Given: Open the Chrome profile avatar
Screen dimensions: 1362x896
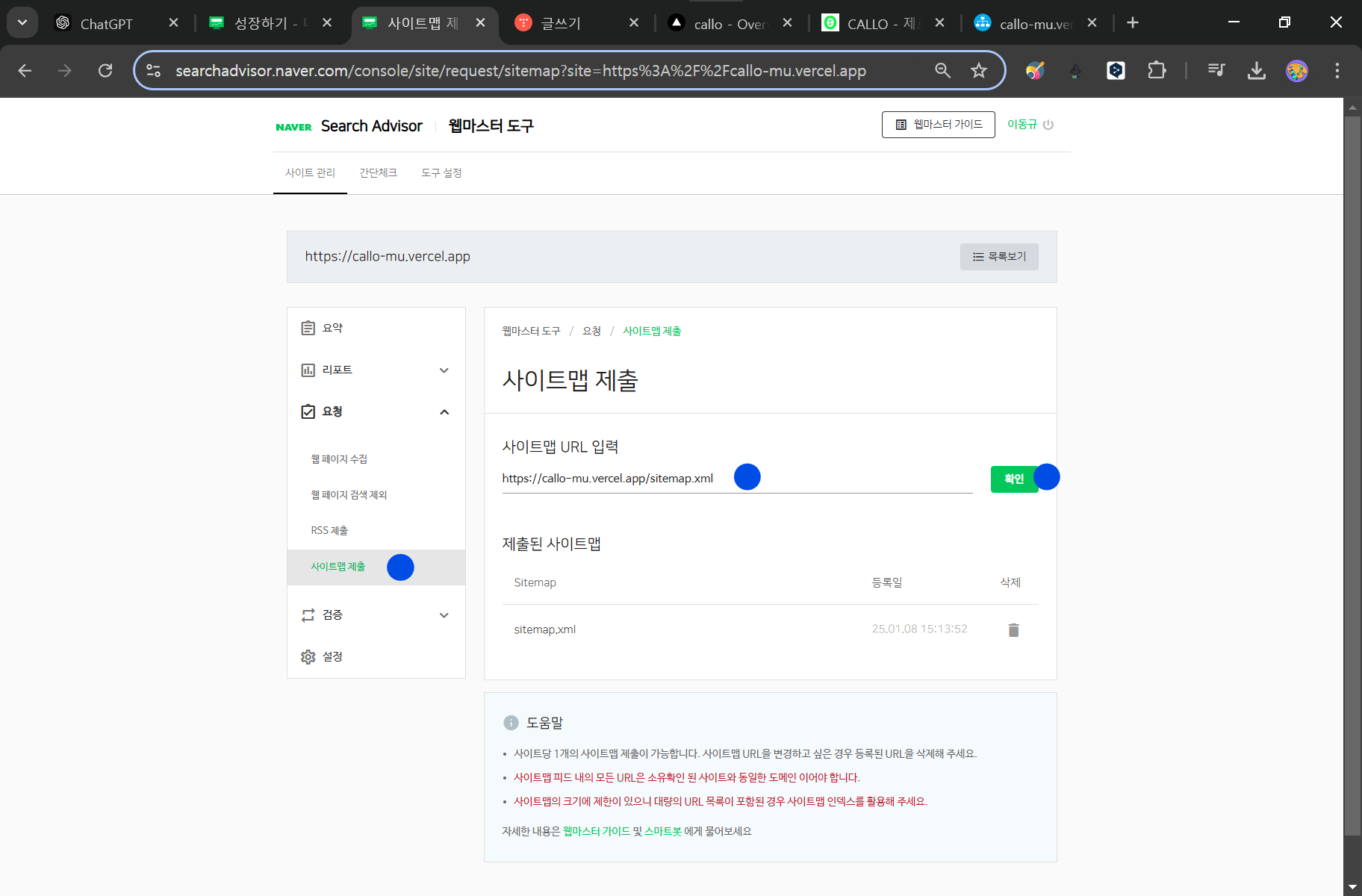Looking at the screenshot, I should (x=1297, y=70).
